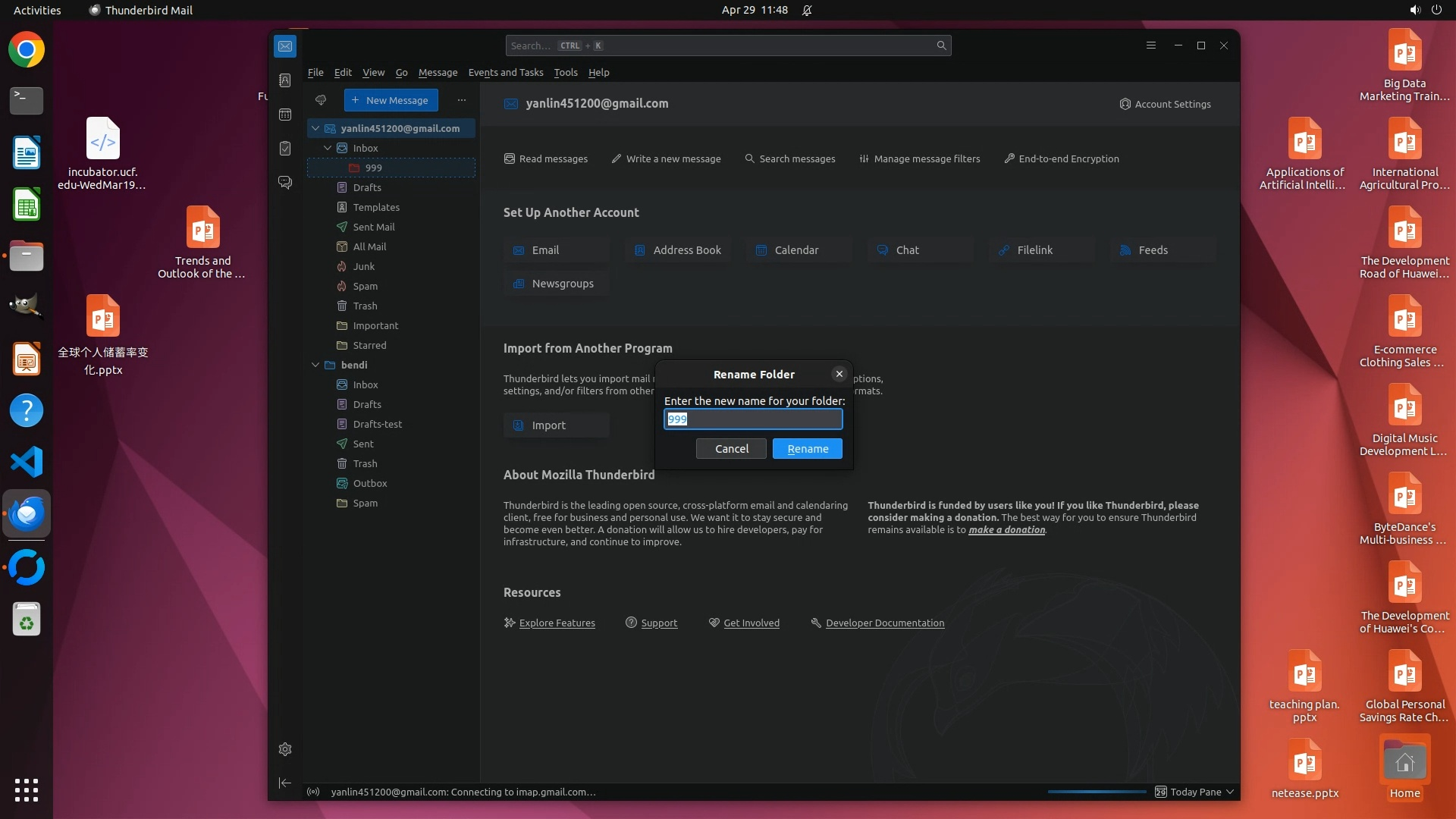This screenshot has width=1456, height=819.
Task: Click the activity progress bar in status bar
Action: coord(1097,792)
